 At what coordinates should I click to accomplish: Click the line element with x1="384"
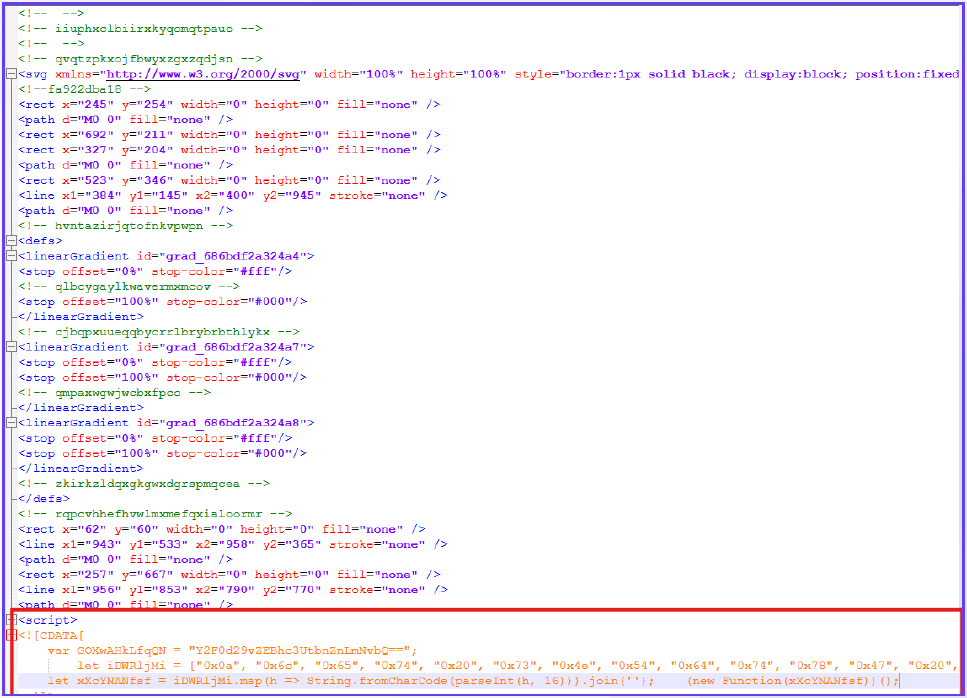[232, 195]
